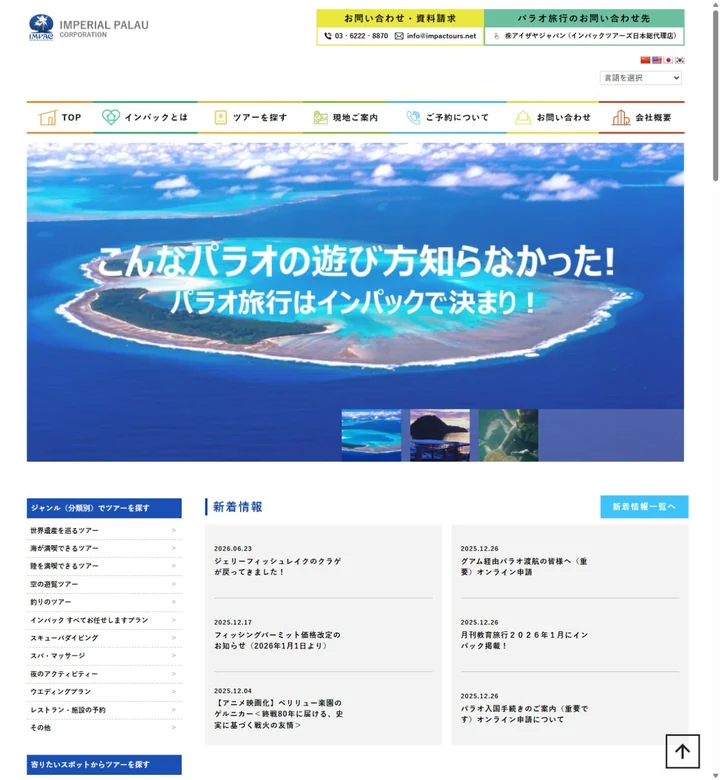Open the お問い合わせ menu item
The image size is (720, 780).
[552, 117]
